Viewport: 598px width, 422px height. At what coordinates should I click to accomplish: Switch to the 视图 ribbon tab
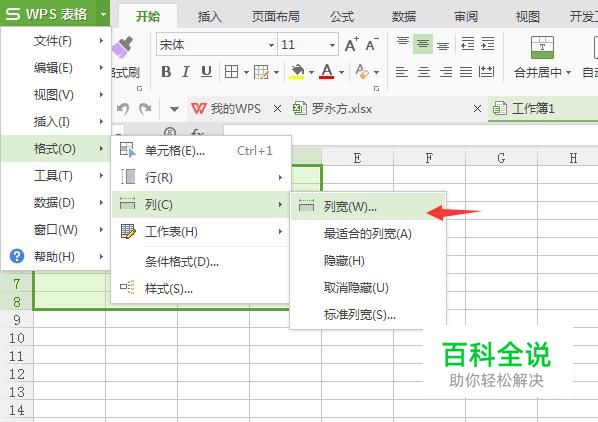tap(527, 16)
